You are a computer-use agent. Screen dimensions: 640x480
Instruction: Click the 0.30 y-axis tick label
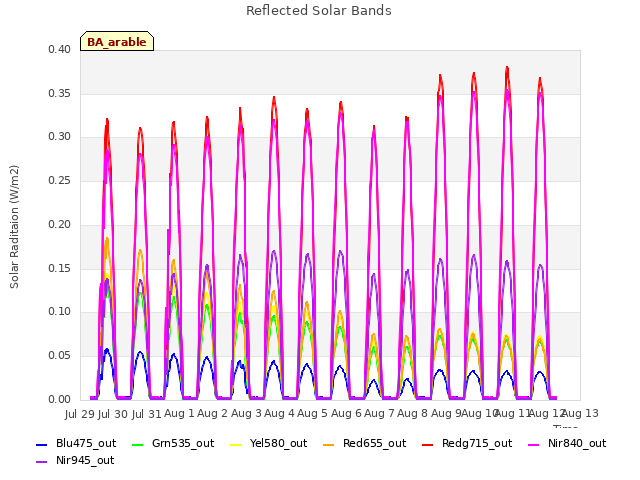59,137
